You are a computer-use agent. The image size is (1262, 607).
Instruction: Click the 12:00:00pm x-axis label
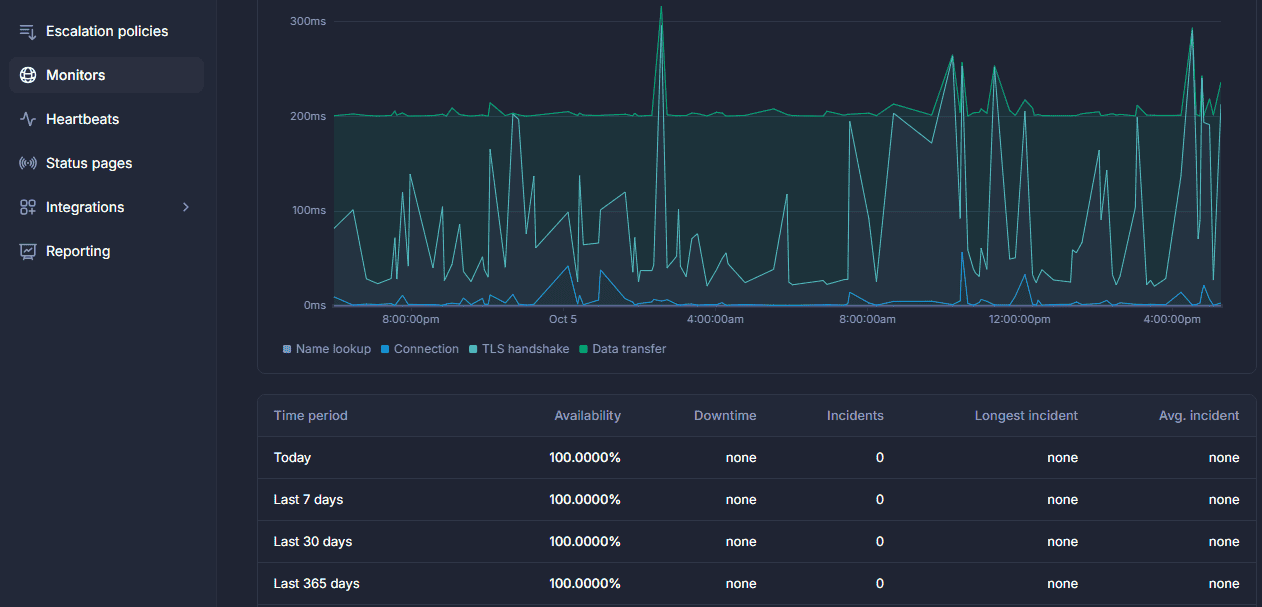click(1019, 319)
